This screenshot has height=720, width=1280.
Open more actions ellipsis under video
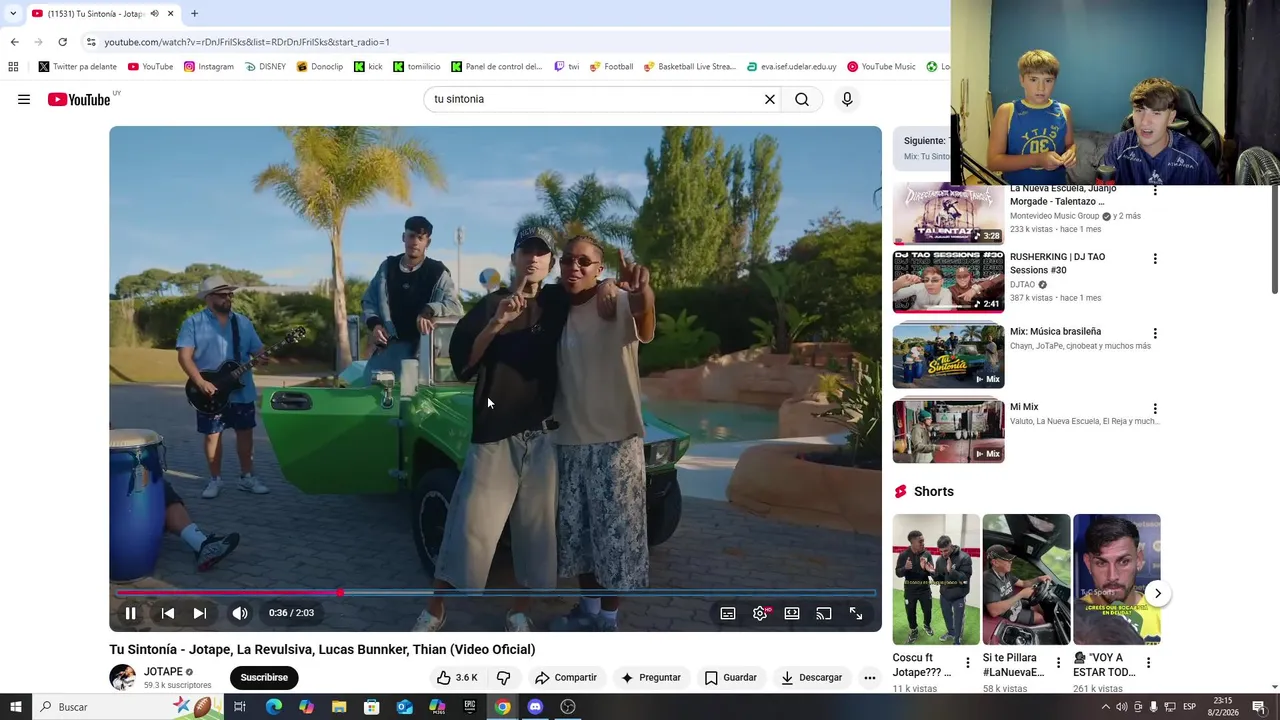(x=870, y=677)
